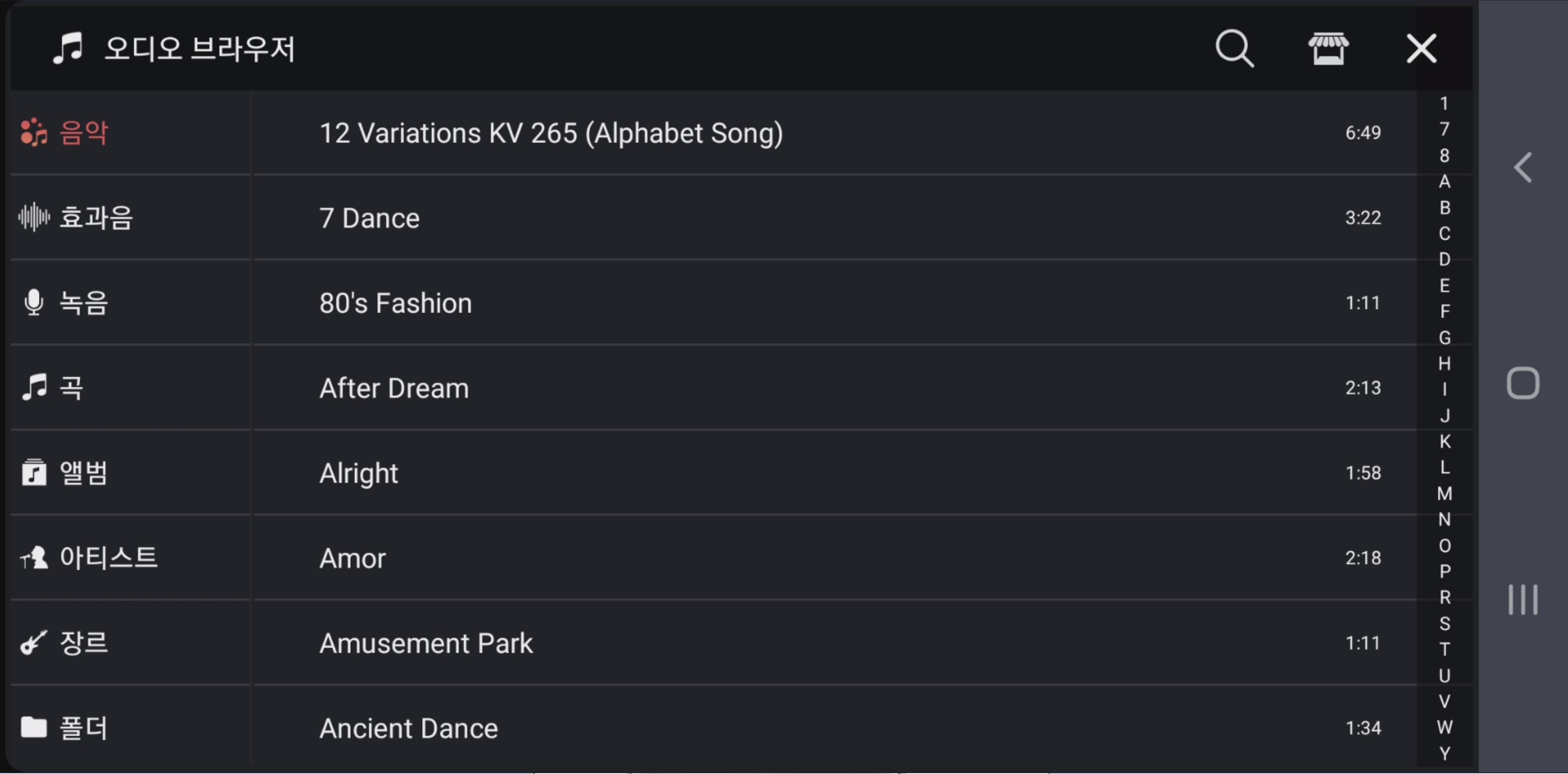
Task: Click the 장르 guitar icon
Action: coord(34,643)
